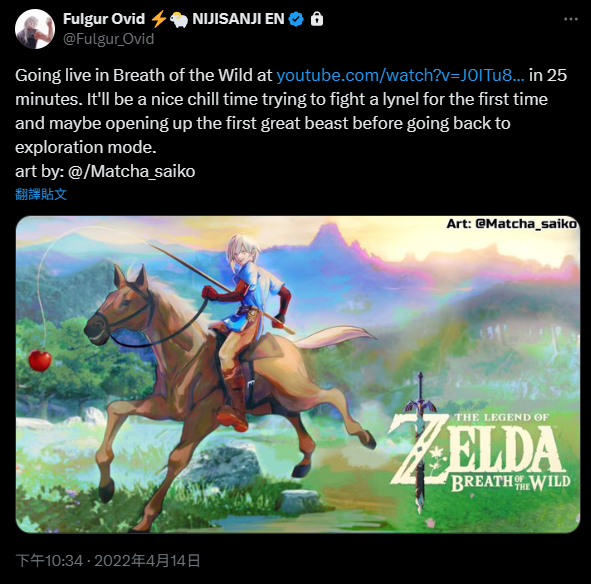The width and height of the screenshot is (591, 584).
Task: Click the red apple in the artwork
Action: point(40,360)
